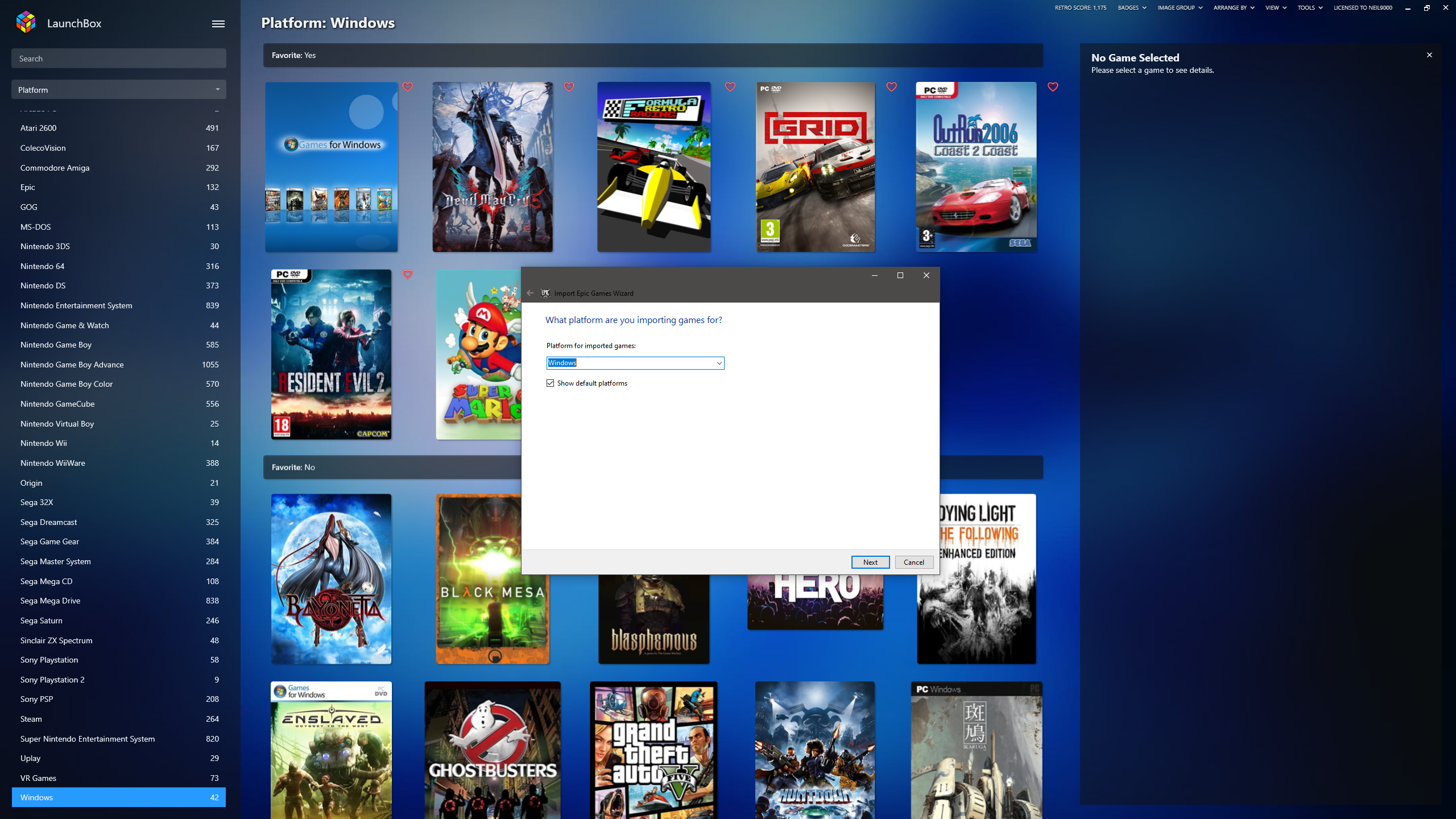
Task: Toggle favorite heart on Resident Evil 2
Action: (408, 275)
